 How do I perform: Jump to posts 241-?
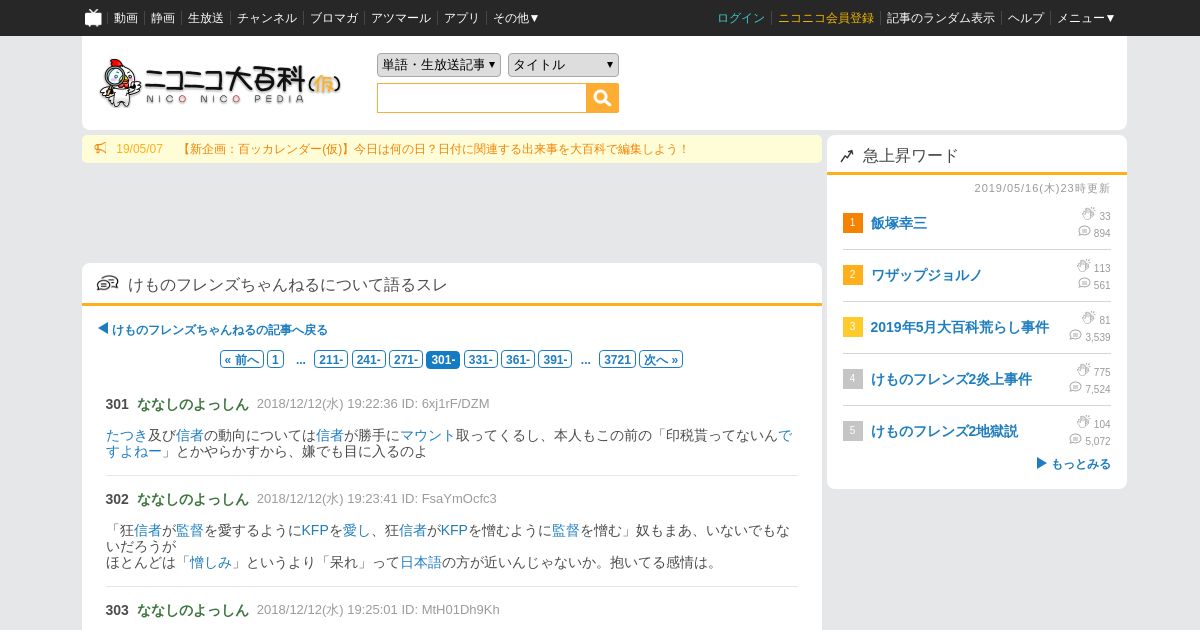368,360
